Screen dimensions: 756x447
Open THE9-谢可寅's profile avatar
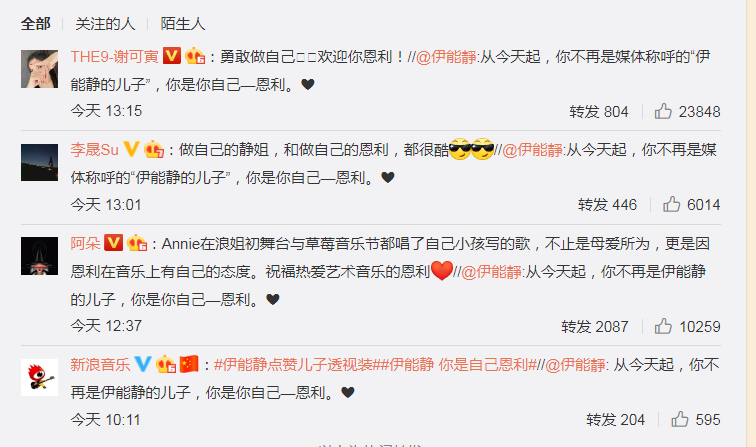pyautogui.click(x=40, y=69)
